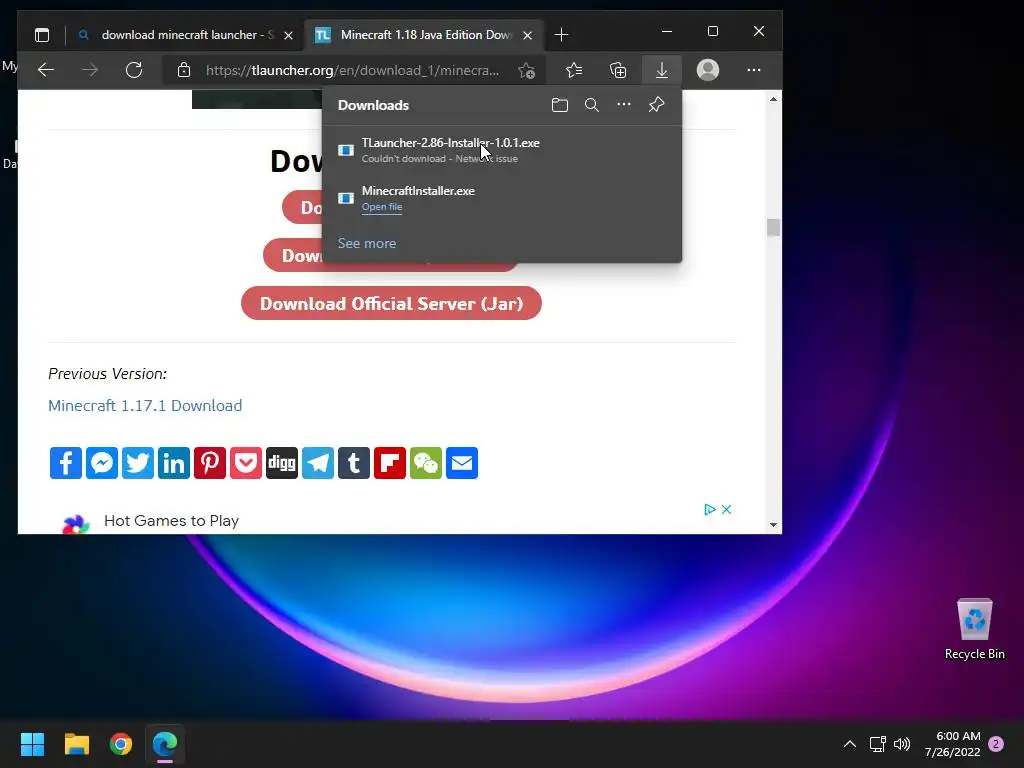Open Edge Settings and more menu
The image size is (1024, 768).
[754, 70]
